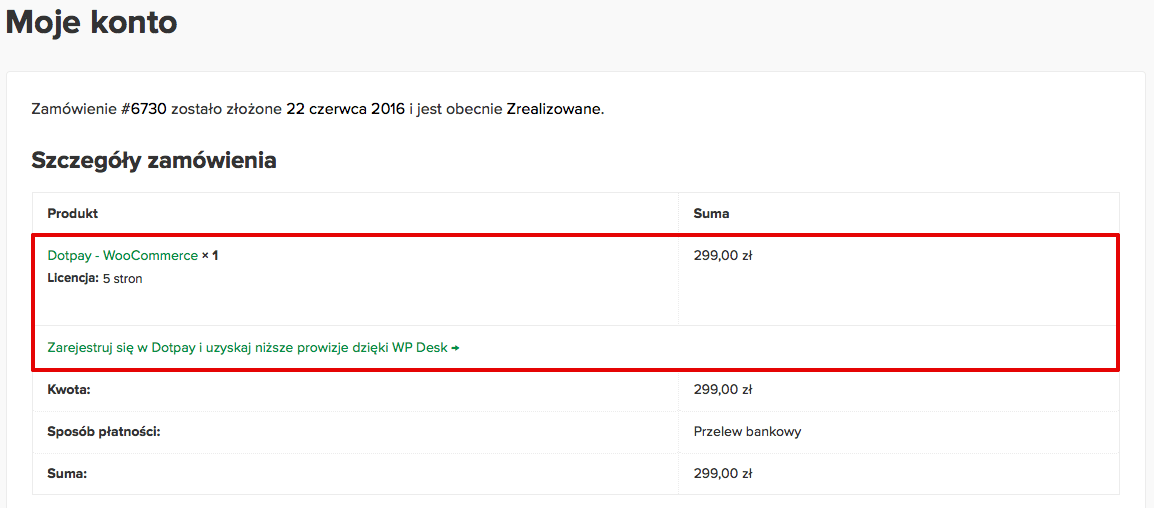The height and width of the screenshot is (508, 1154).
Task: Click the Zrealizowane order status text
Action: (554, 110)
